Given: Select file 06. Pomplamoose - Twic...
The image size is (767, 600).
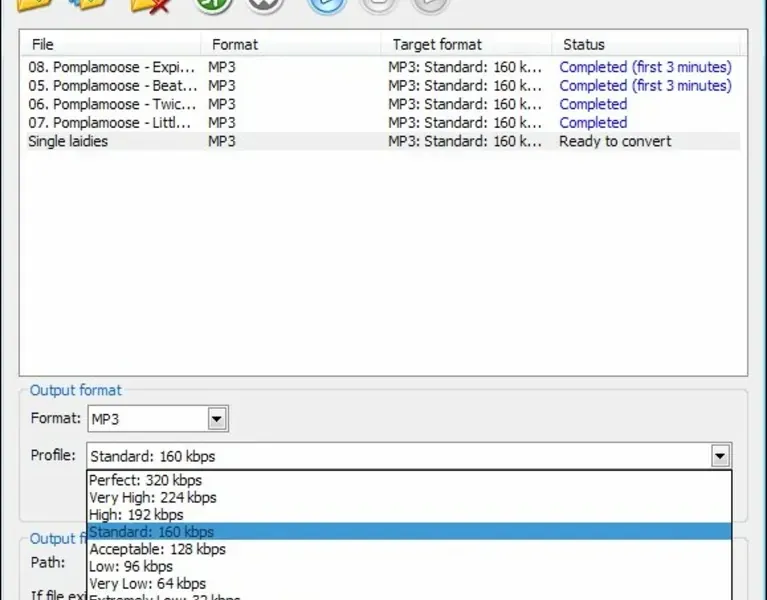Looking at the screenshot, I should pyautogui.click(x=112, y=104).
